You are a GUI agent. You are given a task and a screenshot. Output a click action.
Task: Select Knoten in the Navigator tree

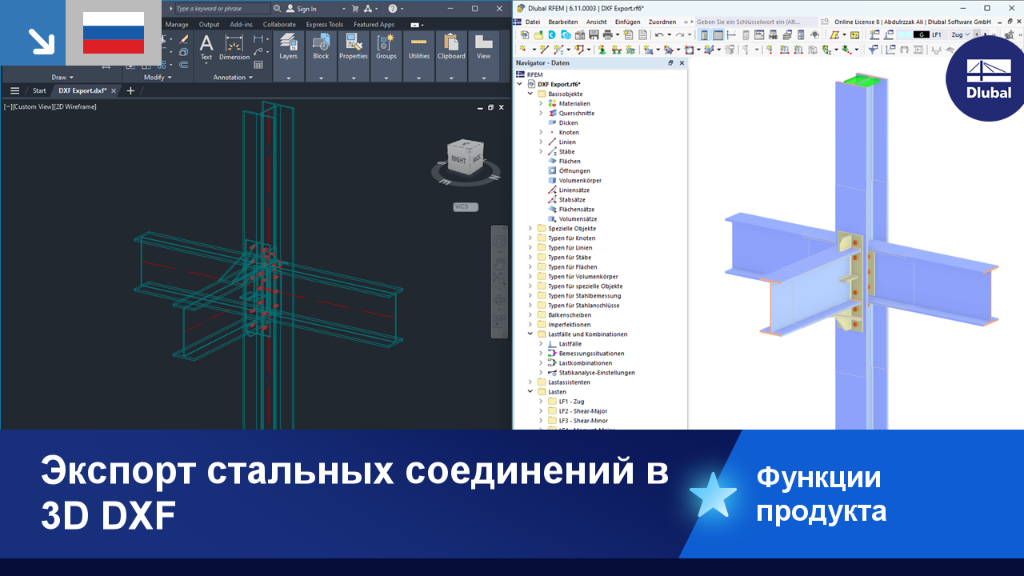point(568,133)
